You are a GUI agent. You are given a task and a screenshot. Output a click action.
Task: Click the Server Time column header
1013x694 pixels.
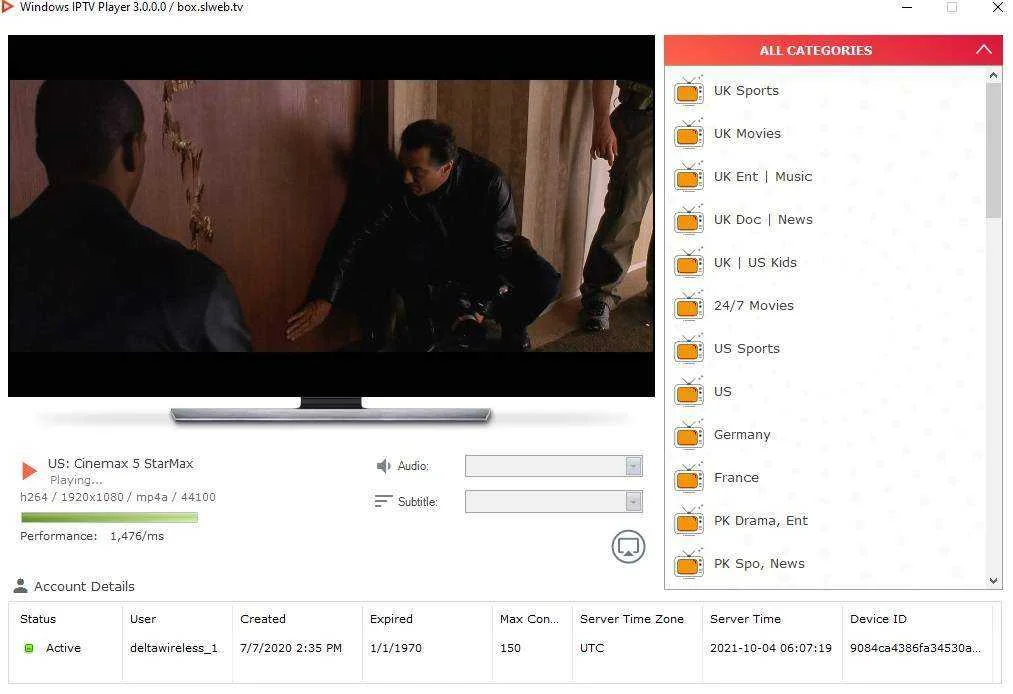click(745, 619)
